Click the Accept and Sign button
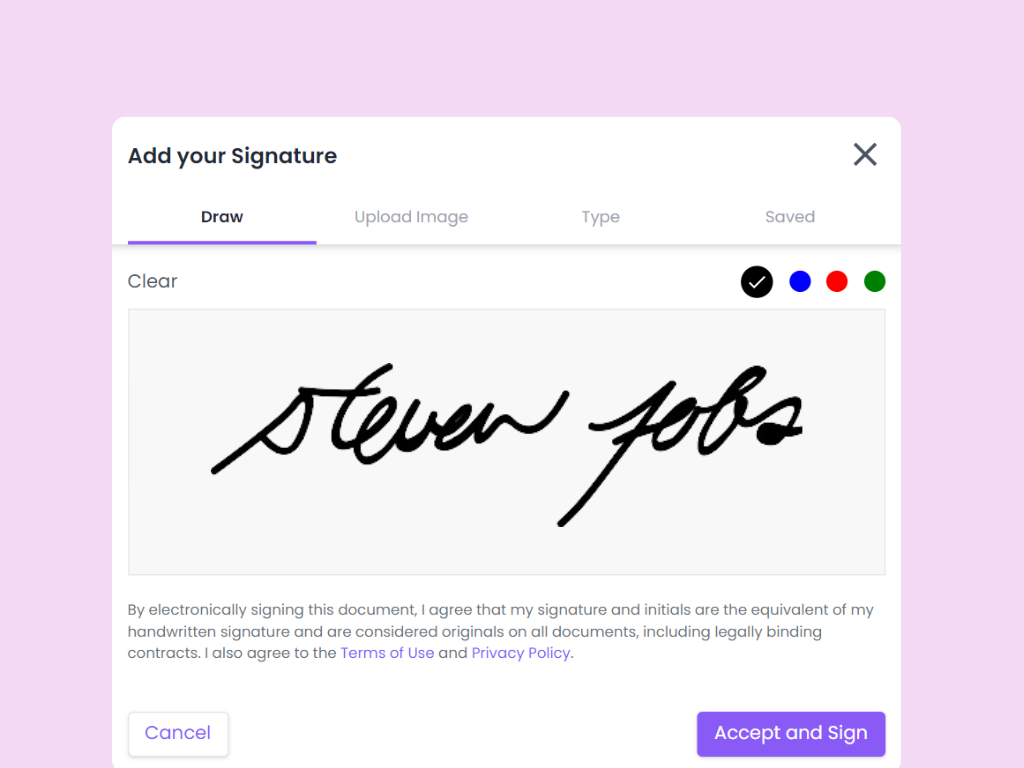 tap(790, 733)
